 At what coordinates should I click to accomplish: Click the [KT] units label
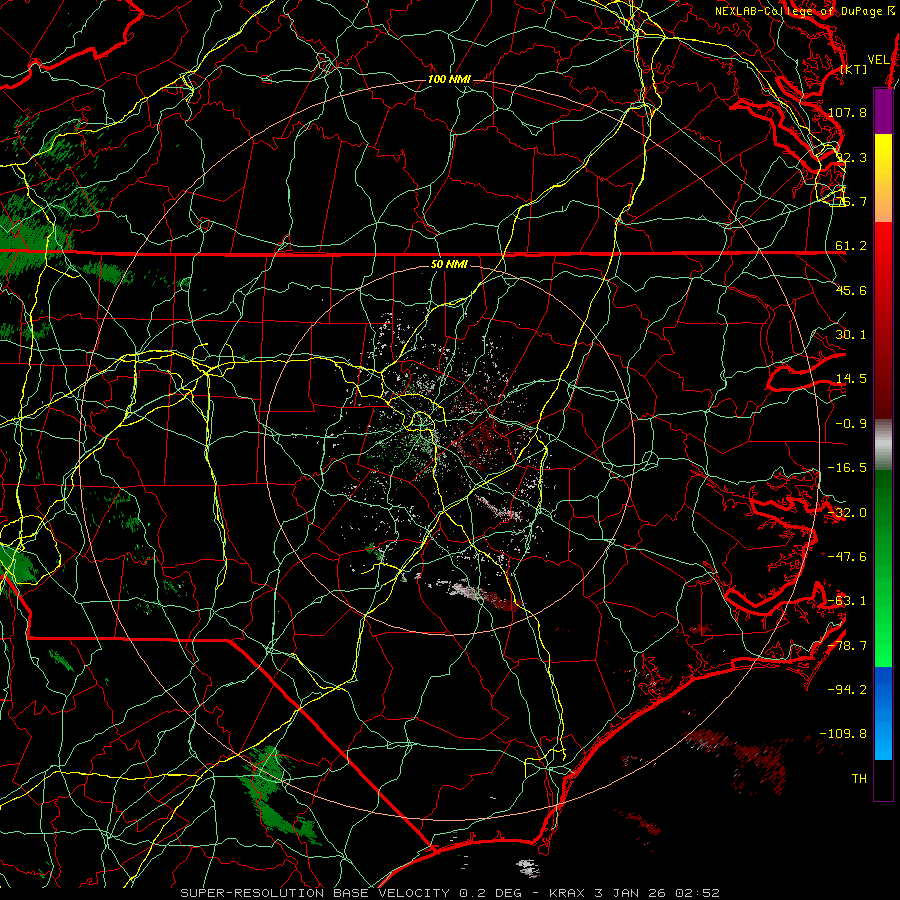pos(854,69)
